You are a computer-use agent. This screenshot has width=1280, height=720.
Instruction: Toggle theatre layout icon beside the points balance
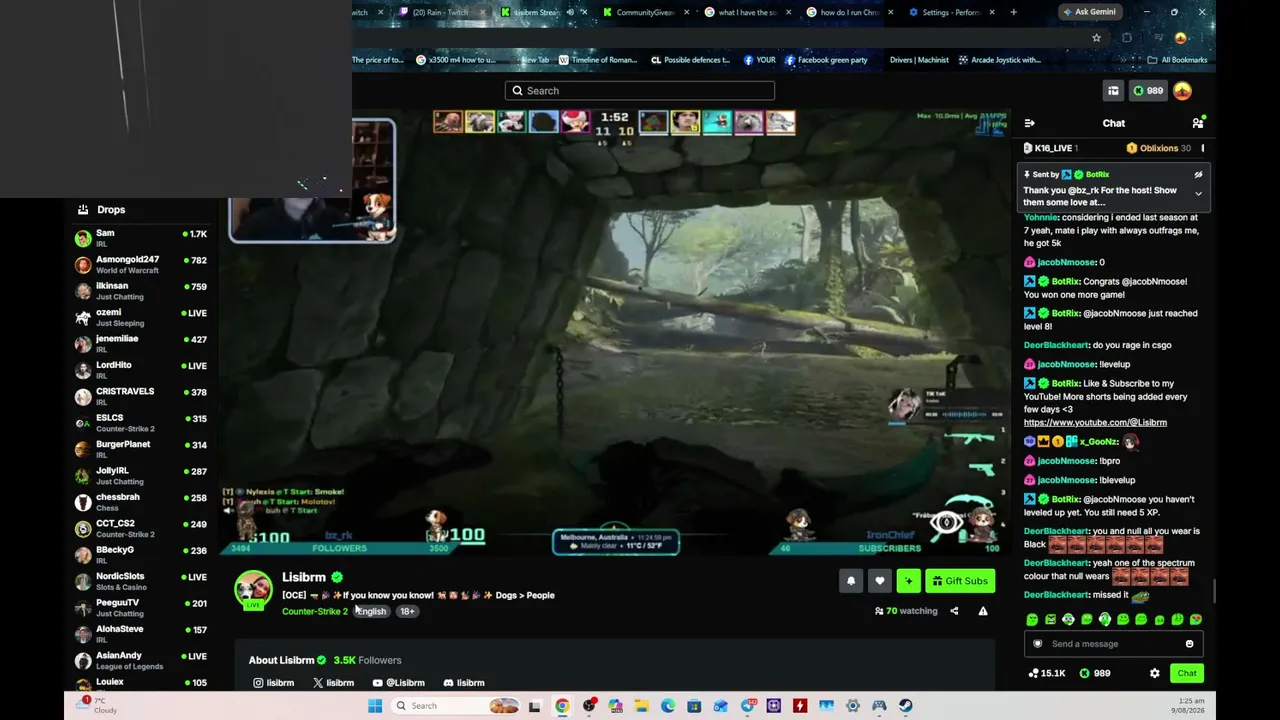pyautogui.click(x=1113, y=91)
